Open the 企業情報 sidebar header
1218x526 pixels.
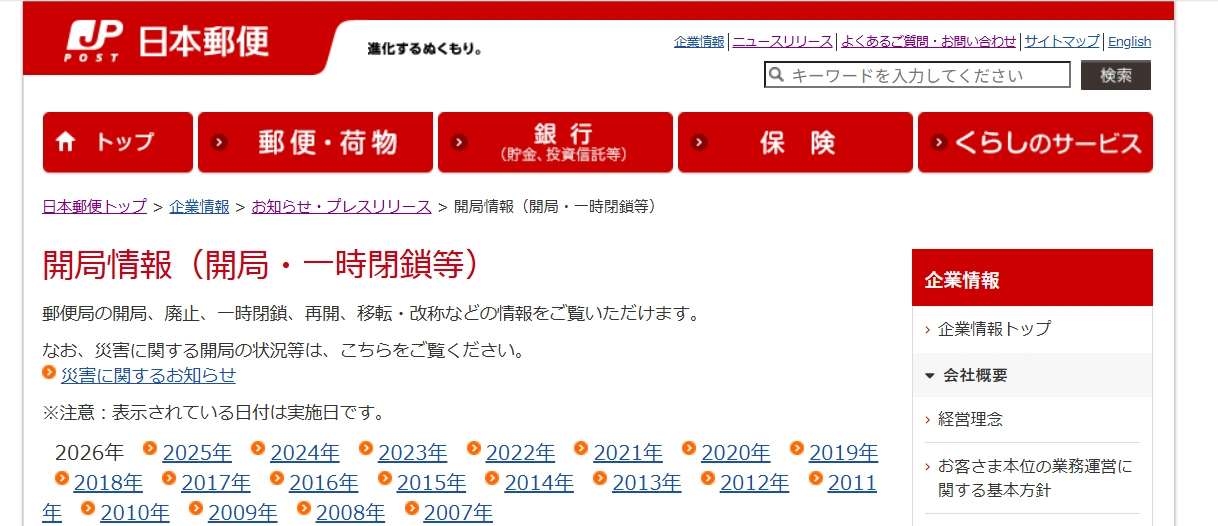tap(1032, 278)
